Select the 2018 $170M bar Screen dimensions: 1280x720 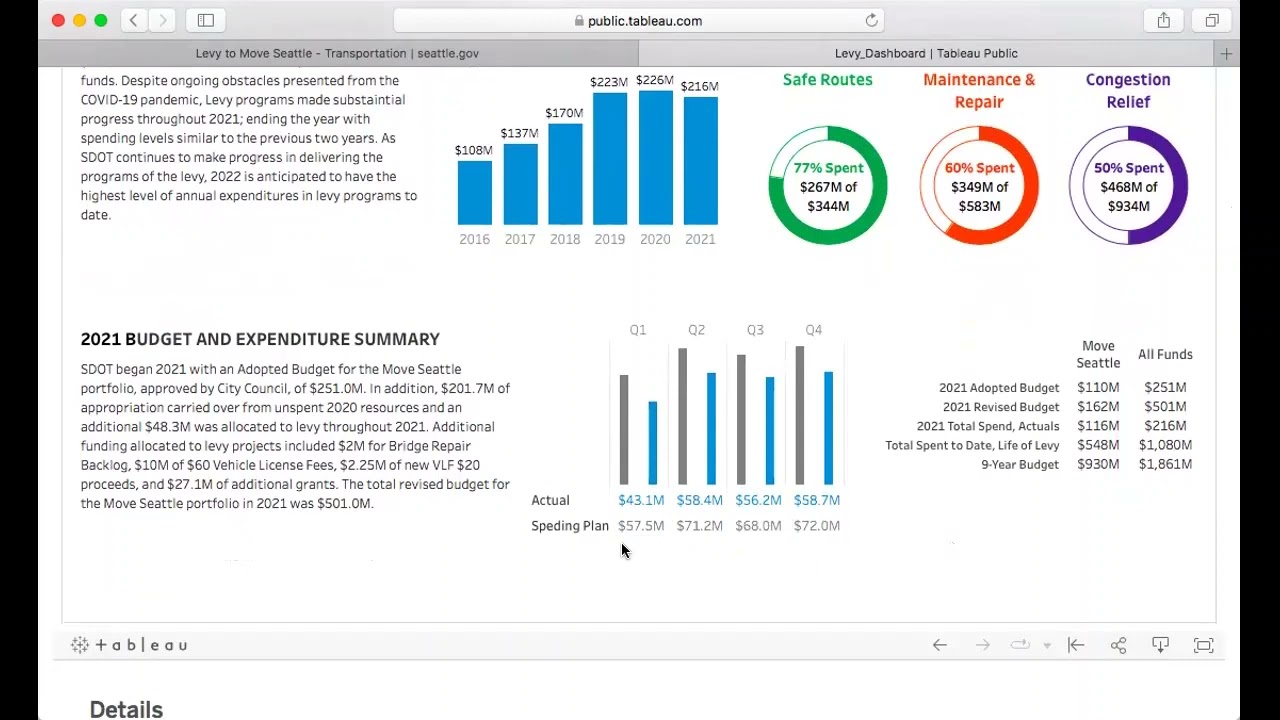pyautogui.click(x=565, y=174)
